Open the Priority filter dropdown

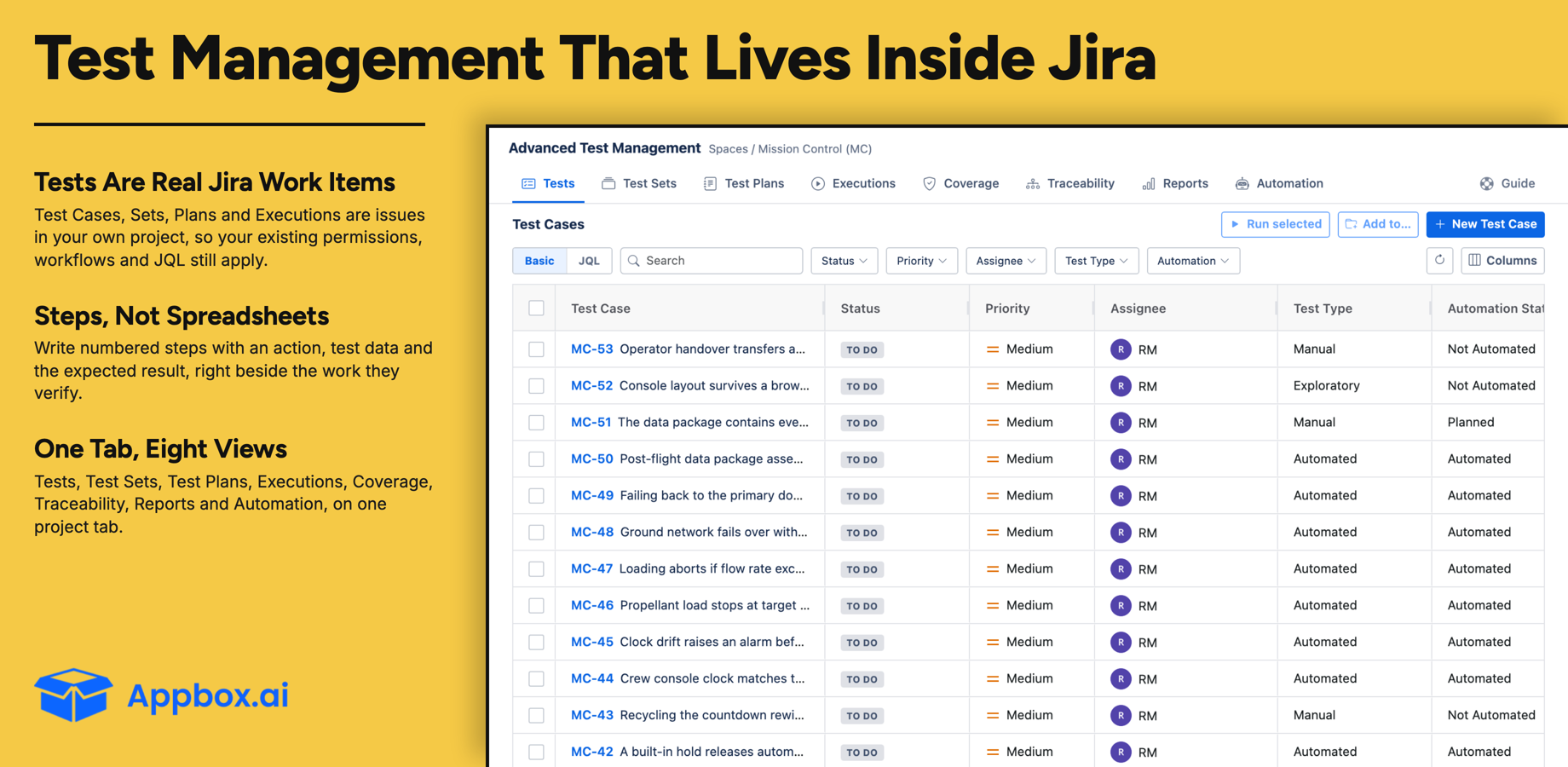pyautogui.click(x=921, y=261)
